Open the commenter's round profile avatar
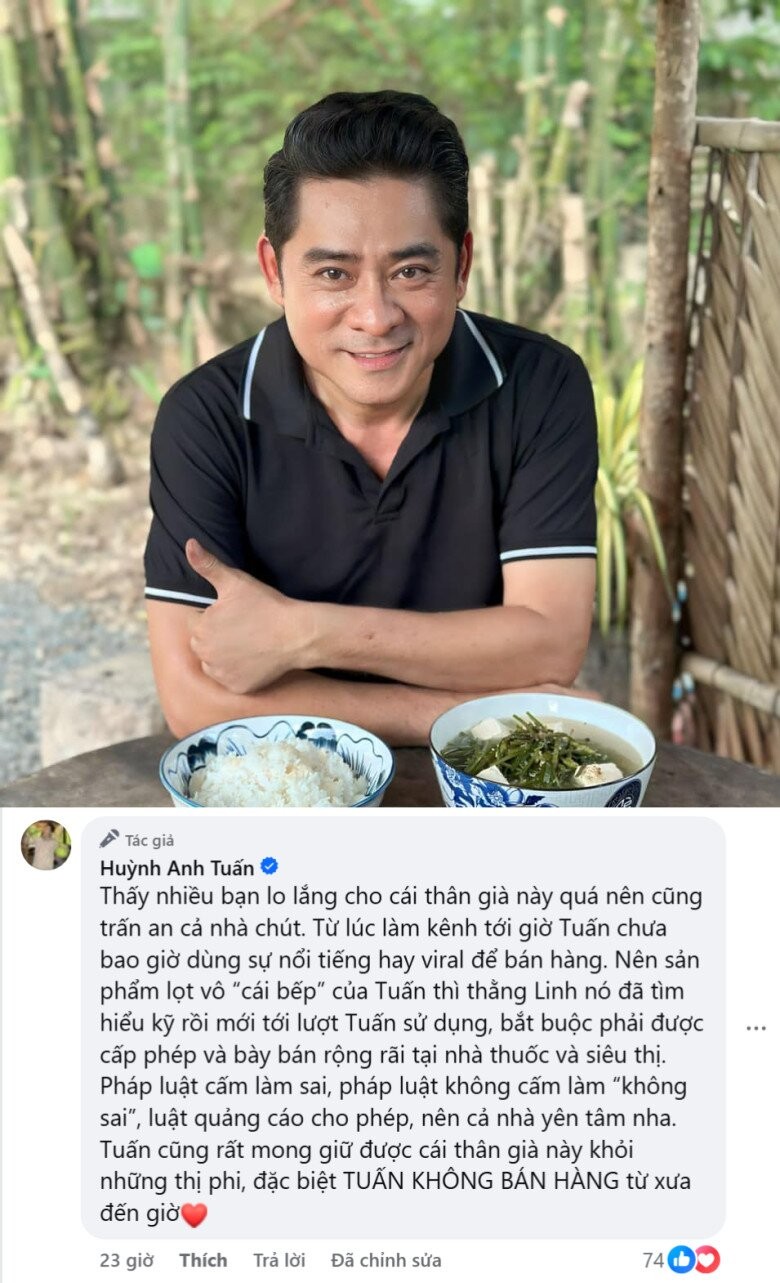 [x=46, y=845]
